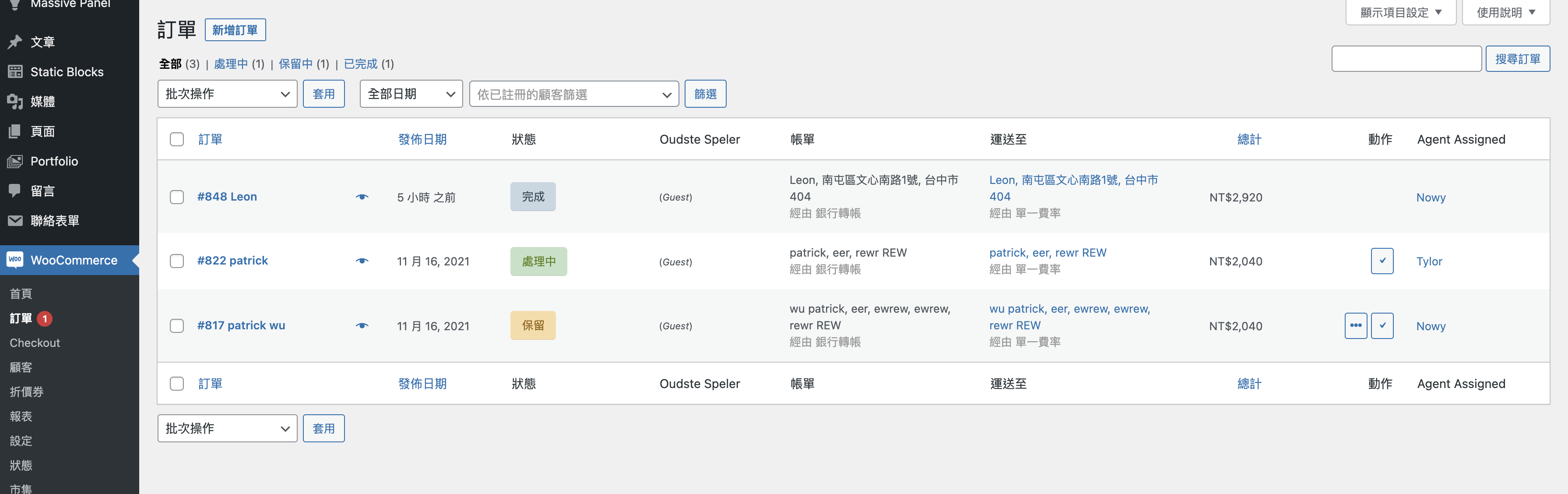Filter orders by 保留中 status
Image resolution: width=1568 pixels, height=494 pixels.
295,64
